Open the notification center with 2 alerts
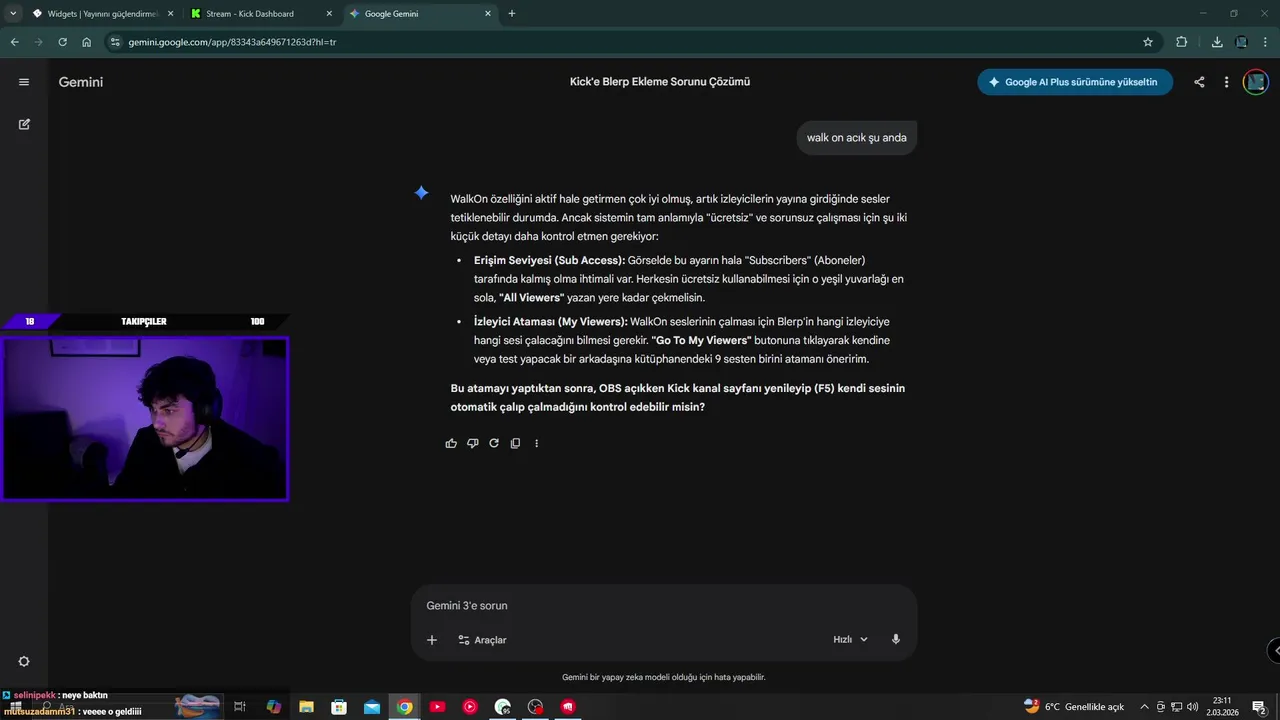Screen dimensions: 1280x720 pos(1259,707)
